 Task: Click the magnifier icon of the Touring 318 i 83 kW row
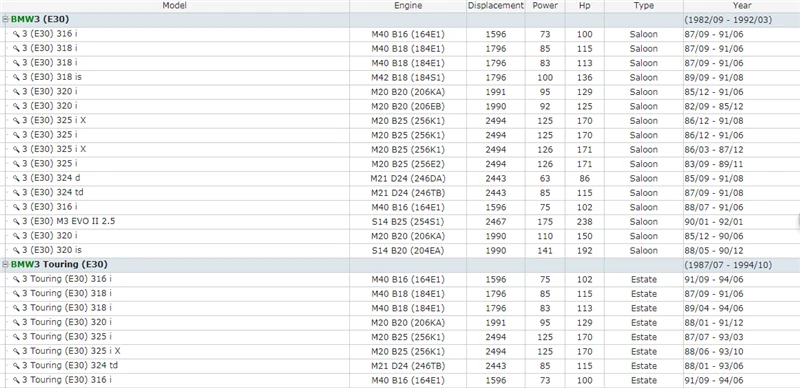click(x=16, y=308)
